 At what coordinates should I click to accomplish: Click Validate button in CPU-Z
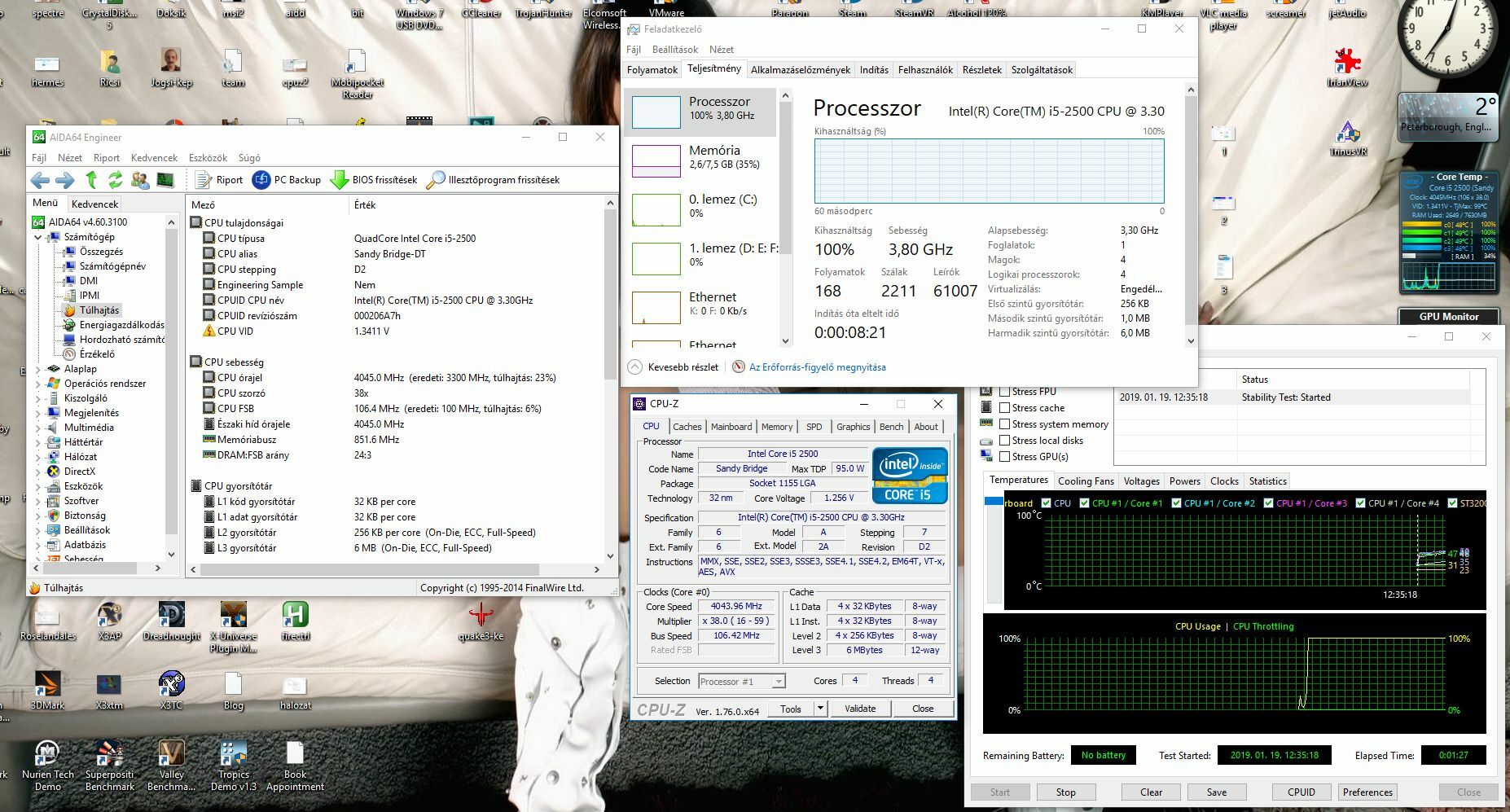[860, 709]
